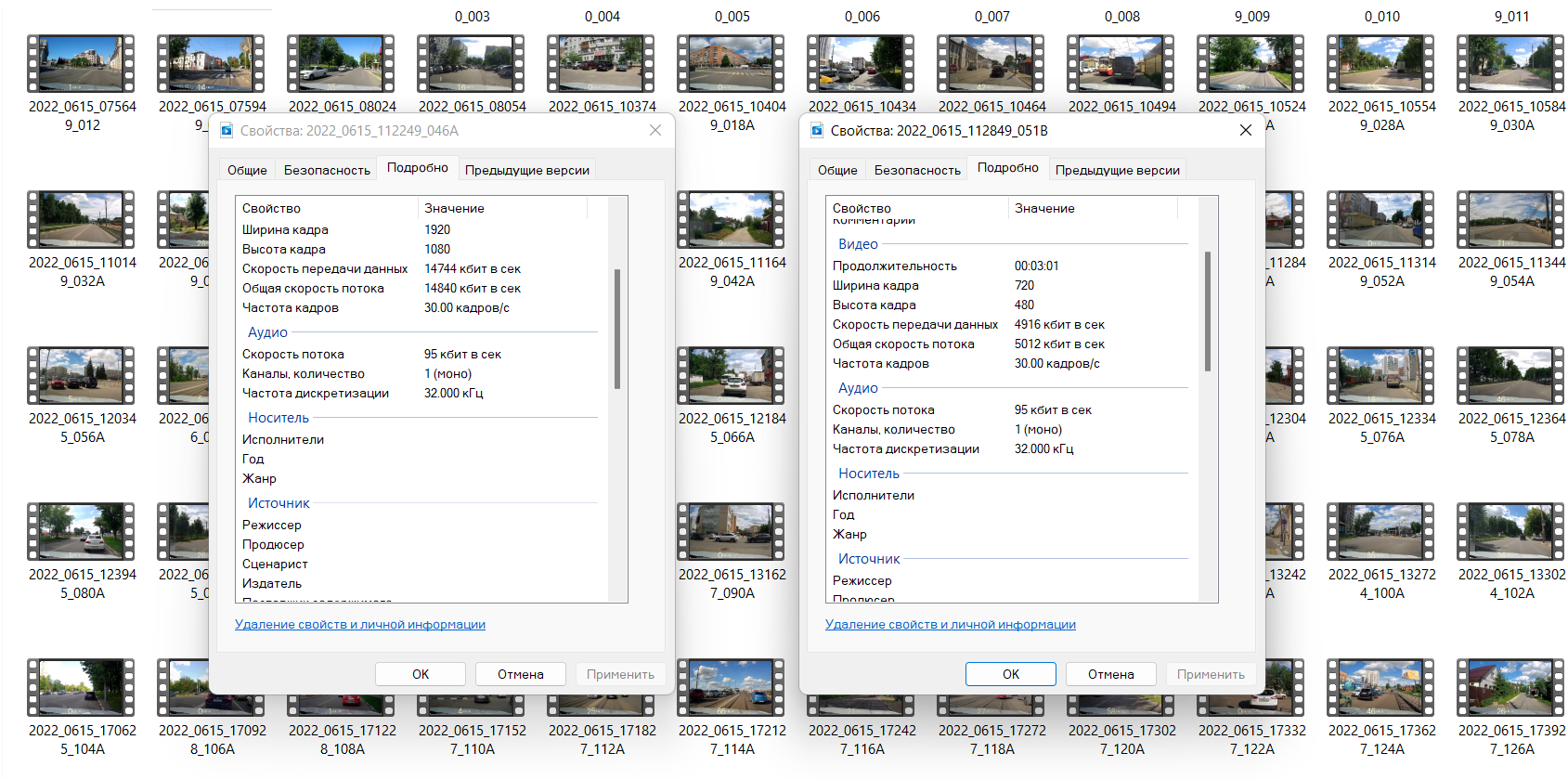Switch to Безопасность tab in 051B dialog
Viewport: 1568px width, 779px height.
pos(916,170)
